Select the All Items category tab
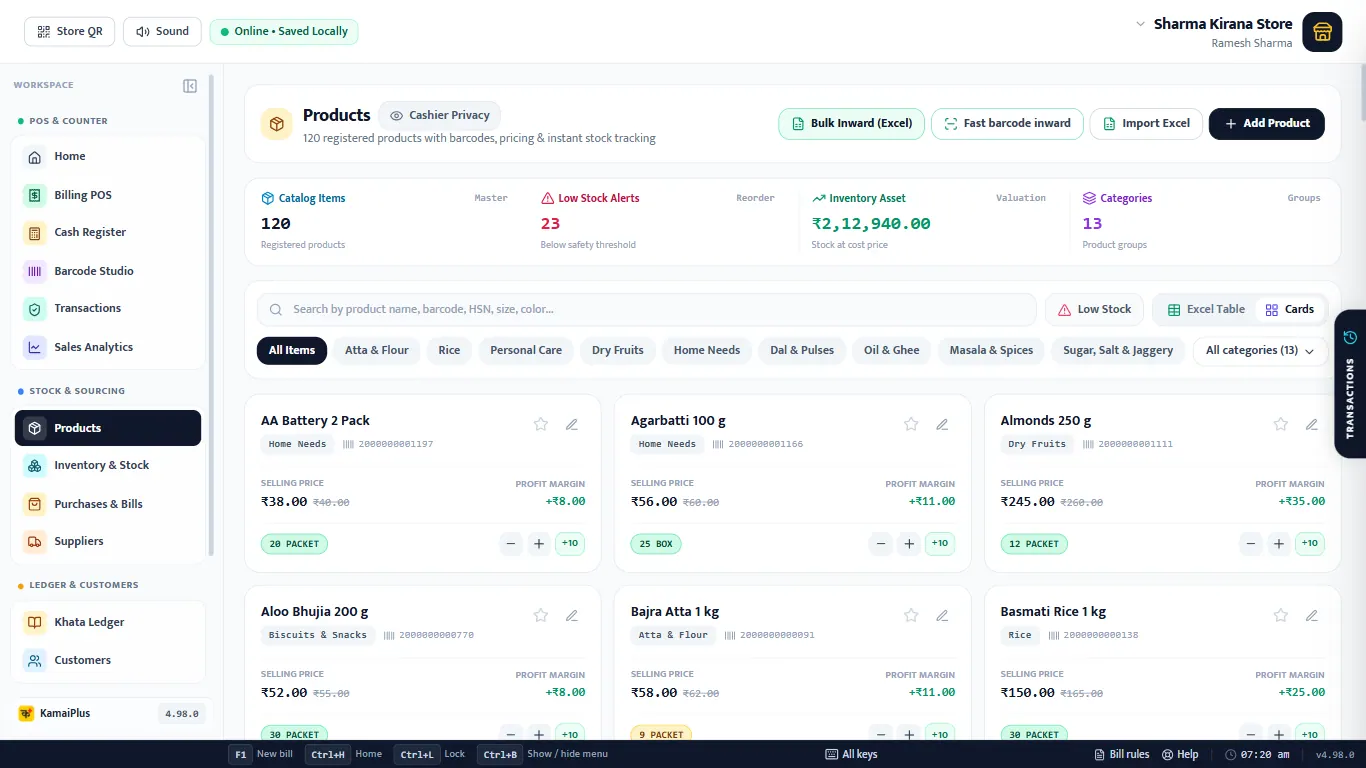Screen dimensions: 1366x768 click(292, 350)
